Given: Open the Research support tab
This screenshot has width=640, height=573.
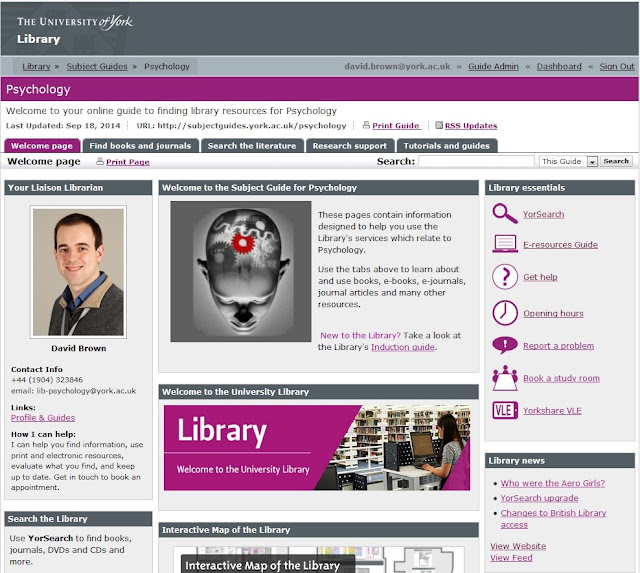Looking at the screenshot, I should tap(350, 146).
